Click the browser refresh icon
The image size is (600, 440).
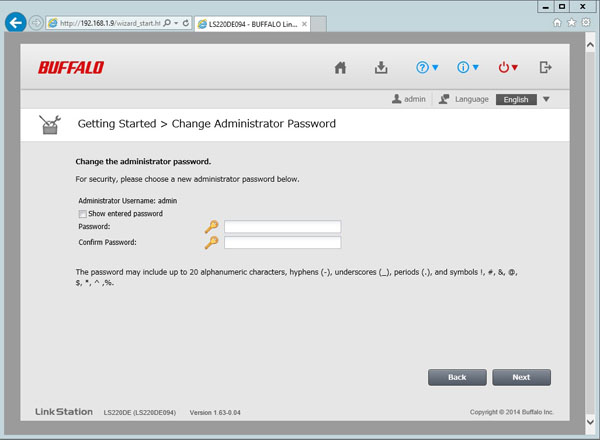point(186,23)
